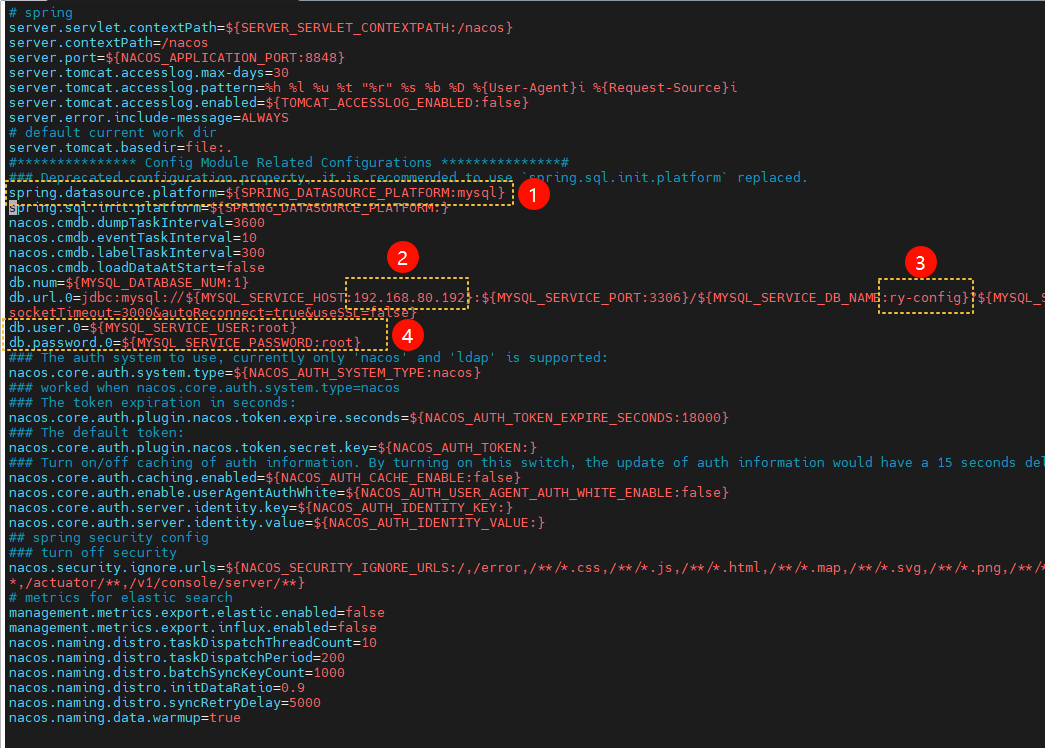The image size is (1045, 748).
Task: Click the token.secret.key line
Action: coord(273,447)
